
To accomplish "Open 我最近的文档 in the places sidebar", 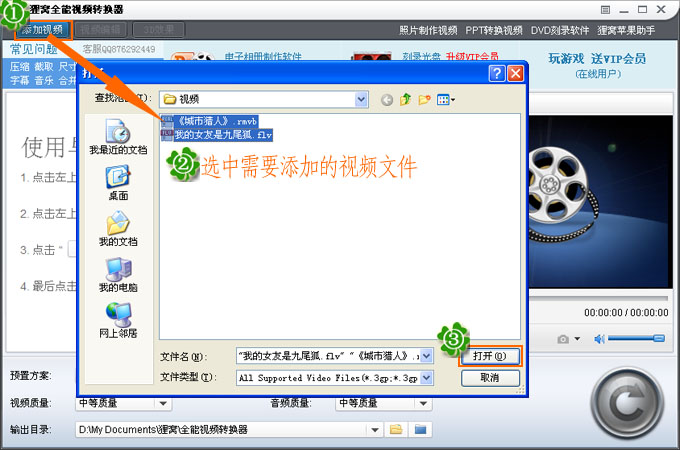I will [x=118, y=137].
